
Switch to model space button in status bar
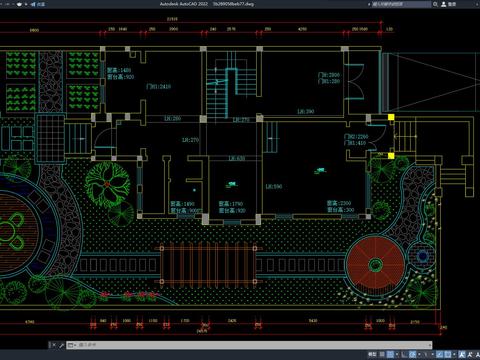point(372,354)
